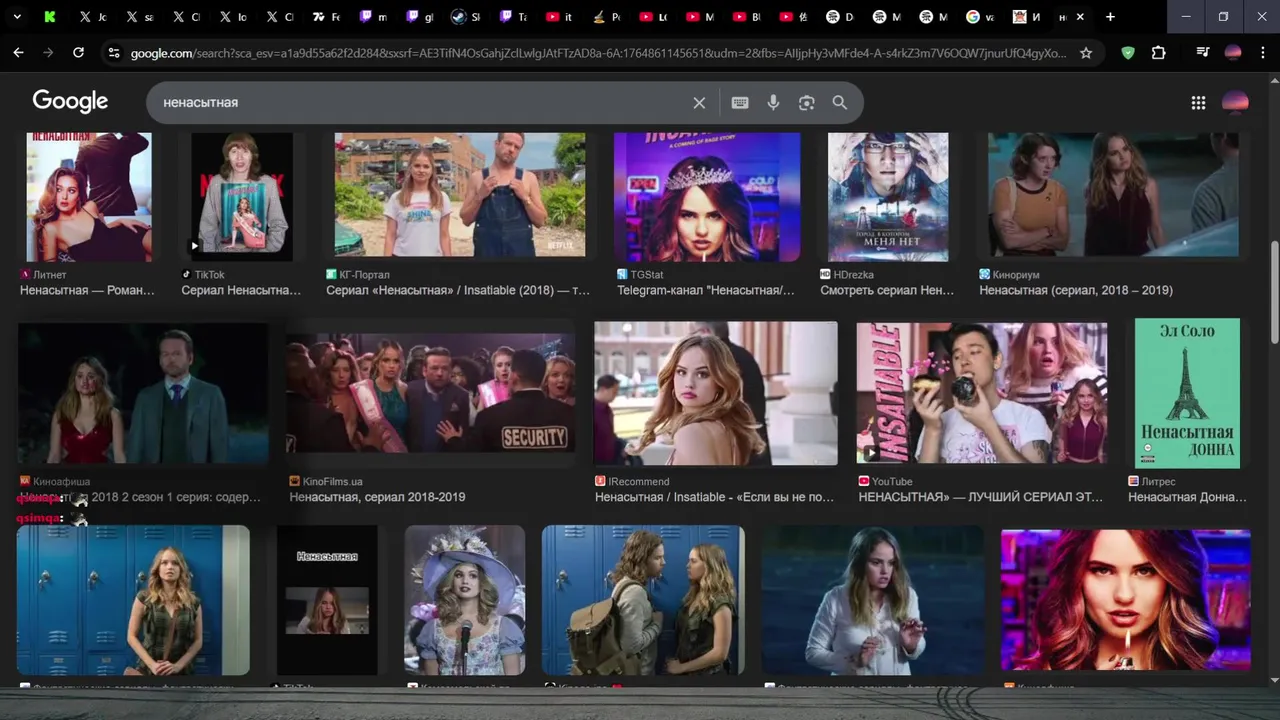Open the KinoFilms.ua security guard image
1280x720 pixels.
coord(430,393)
